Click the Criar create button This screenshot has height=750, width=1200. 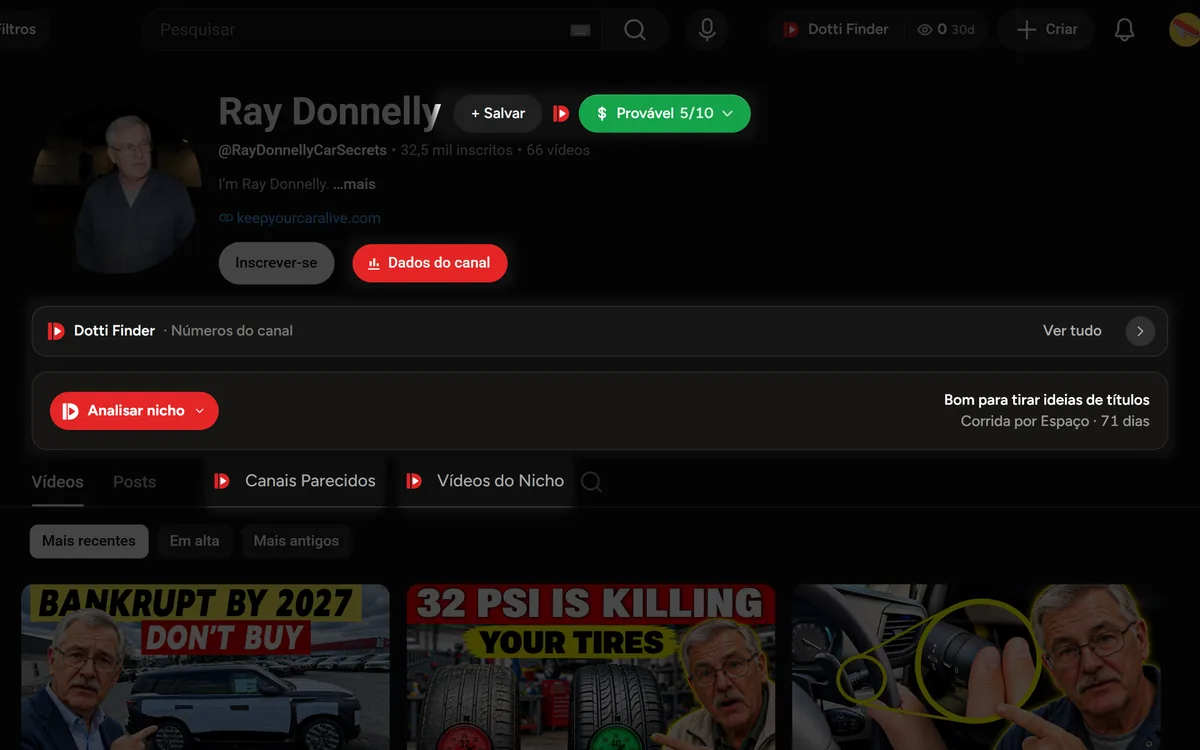tap(1047, 30)
